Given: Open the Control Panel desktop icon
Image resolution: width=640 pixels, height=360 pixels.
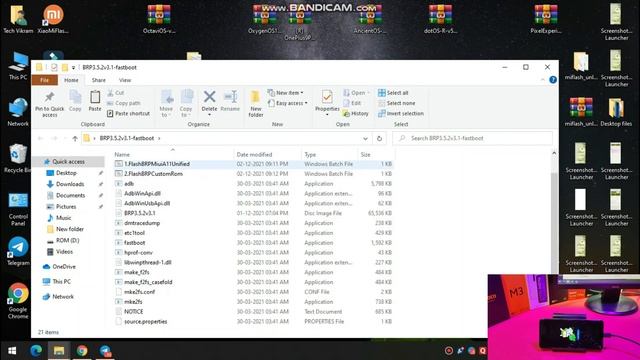Looking at the screenshot, I should coord(18,209).
